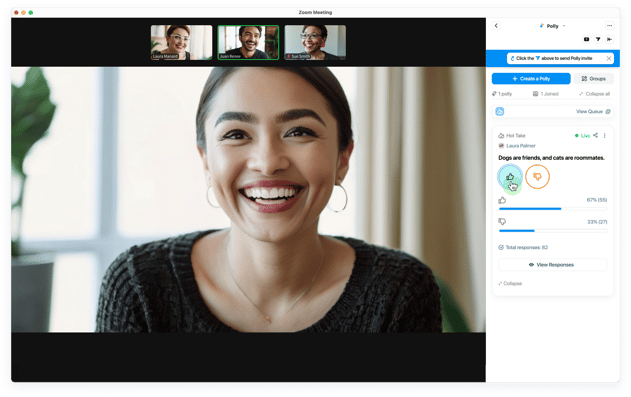Click the thumbs-down result icon above 33% bar
The width and height of the screenshot is (631, 397).
click(x=502, y=222)
